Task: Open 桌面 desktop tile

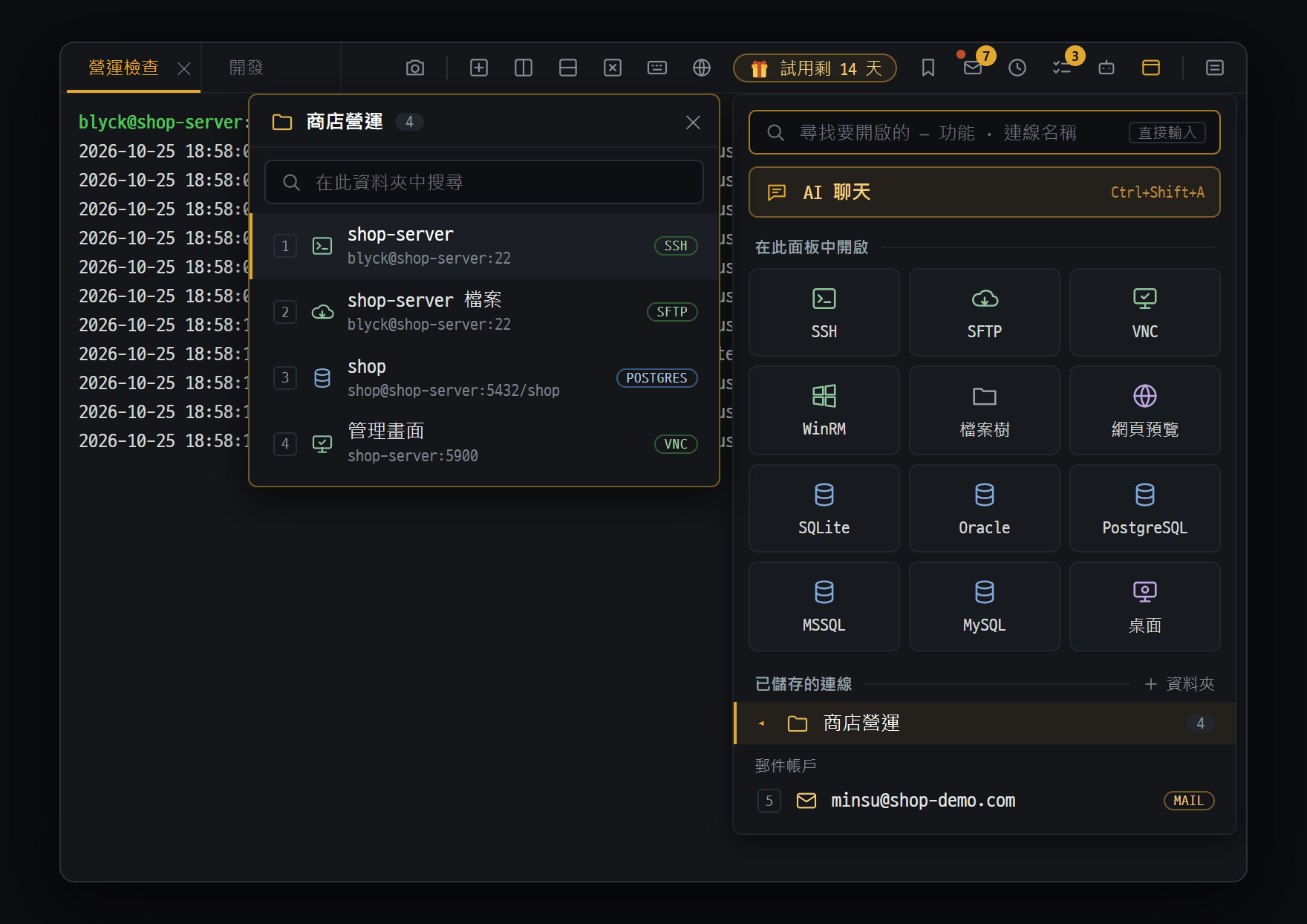Action: point(1145,606)
